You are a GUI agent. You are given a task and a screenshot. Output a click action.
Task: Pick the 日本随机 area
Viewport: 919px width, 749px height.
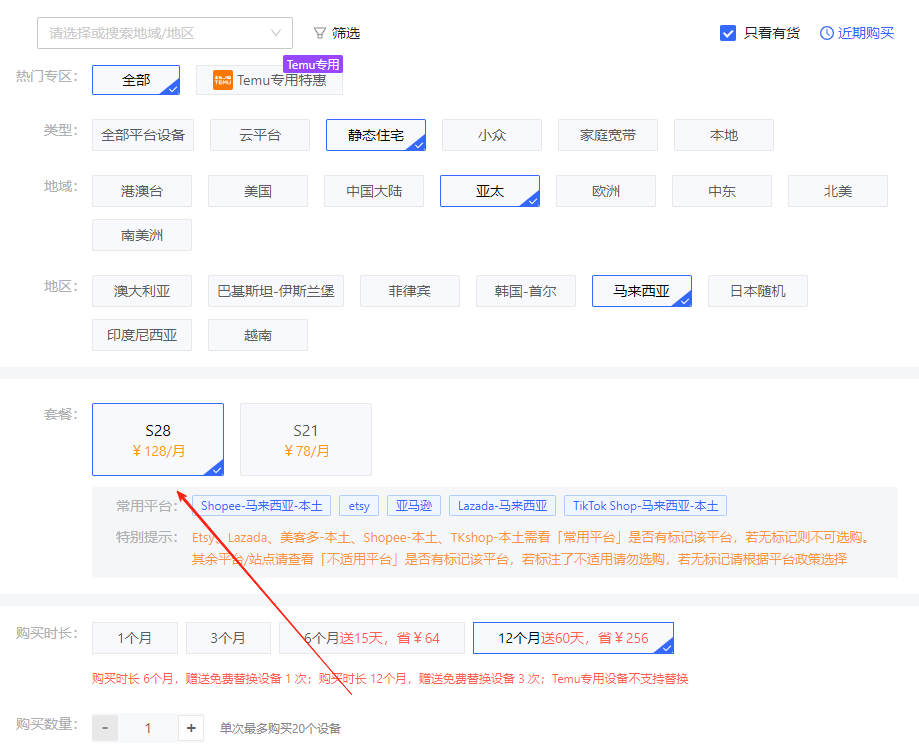point(758,291)
